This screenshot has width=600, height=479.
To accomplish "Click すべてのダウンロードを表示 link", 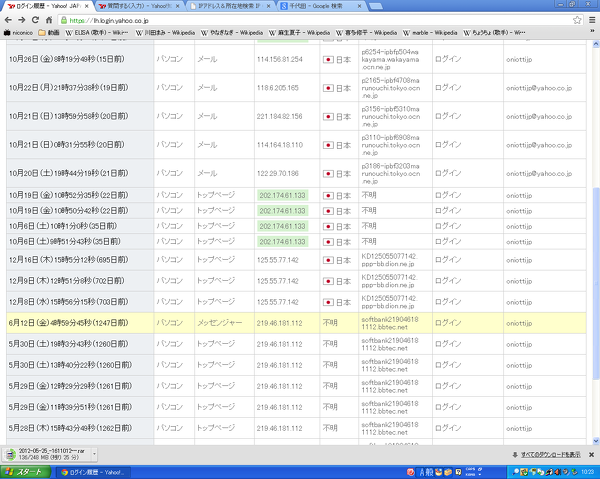I will (550, 455).
